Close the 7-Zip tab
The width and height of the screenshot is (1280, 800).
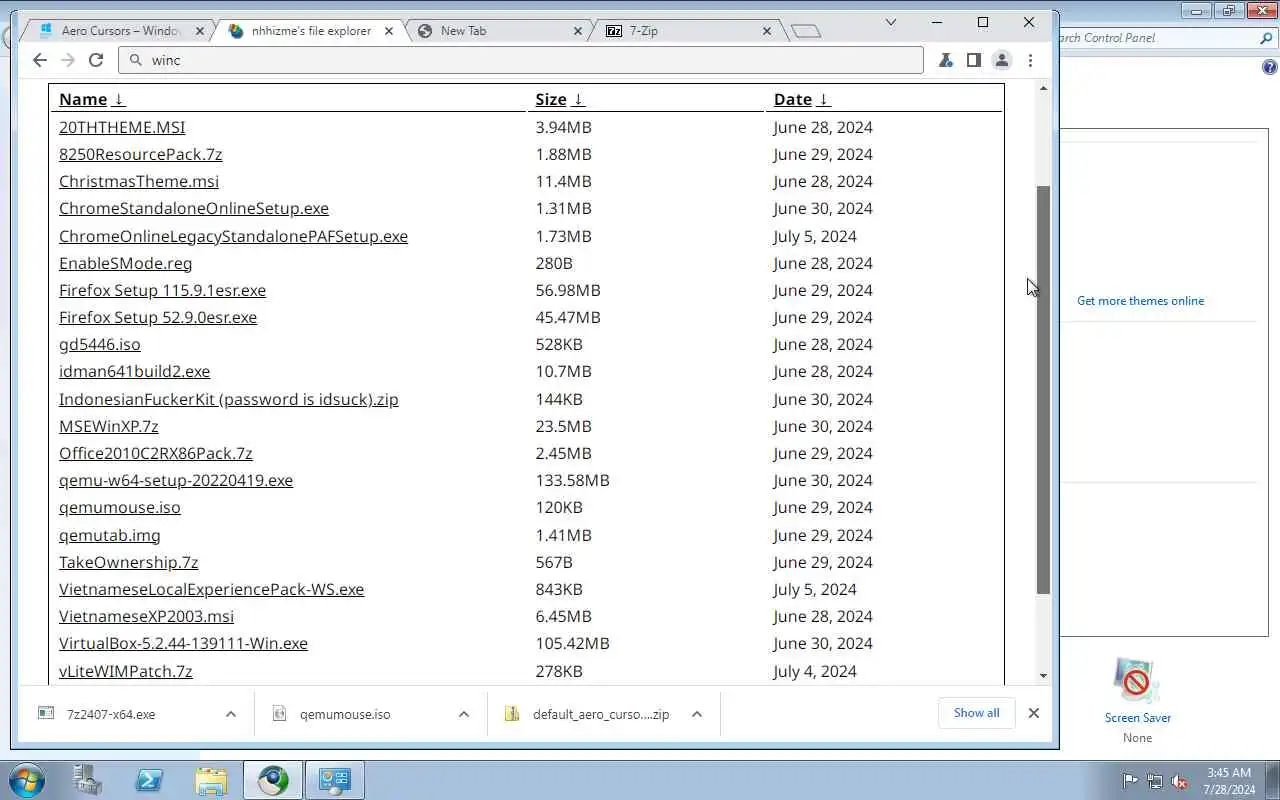(767, 31)
